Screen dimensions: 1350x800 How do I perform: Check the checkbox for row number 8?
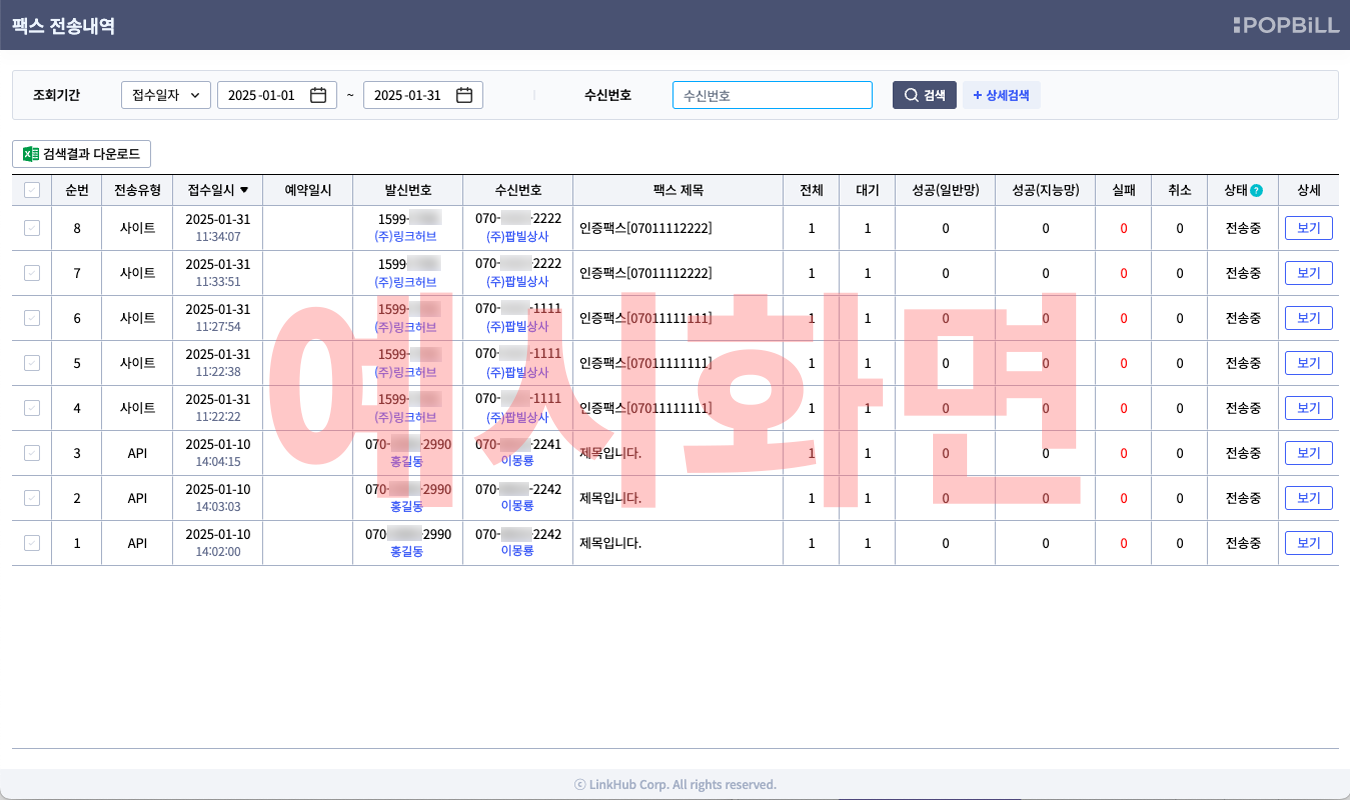tap(32, 228)
